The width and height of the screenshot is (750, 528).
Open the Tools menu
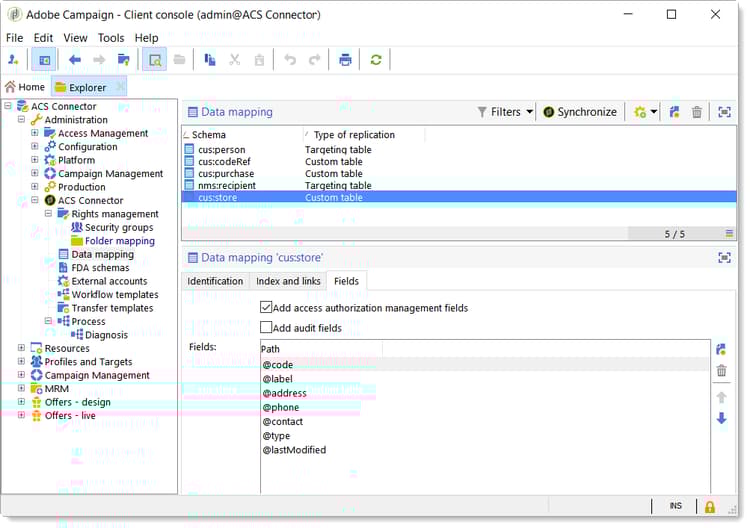pyautogui.click(x=110, y=38)
